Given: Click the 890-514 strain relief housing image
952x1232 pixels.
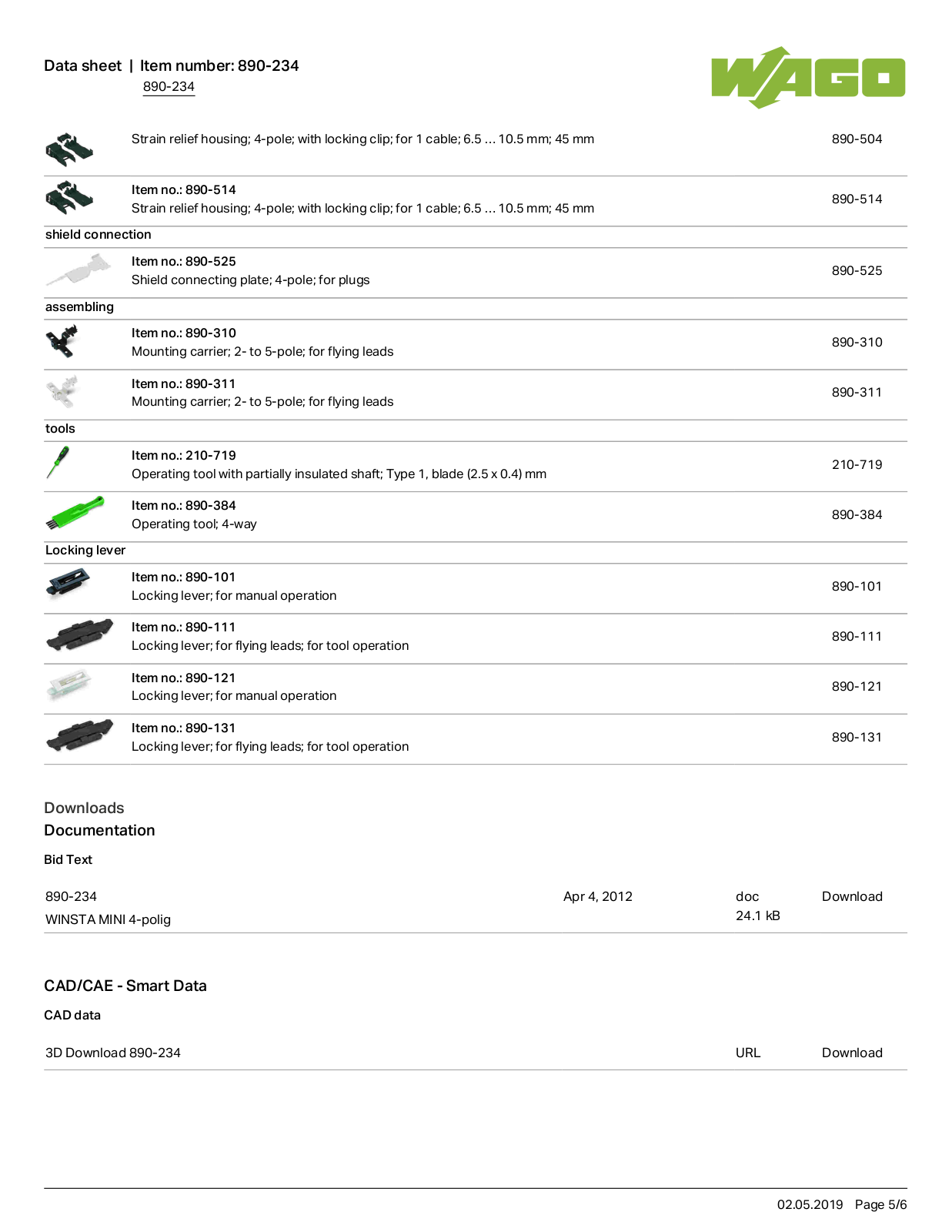Looking at the screenshot, I should pyautogui.click(x=69, y=198).
